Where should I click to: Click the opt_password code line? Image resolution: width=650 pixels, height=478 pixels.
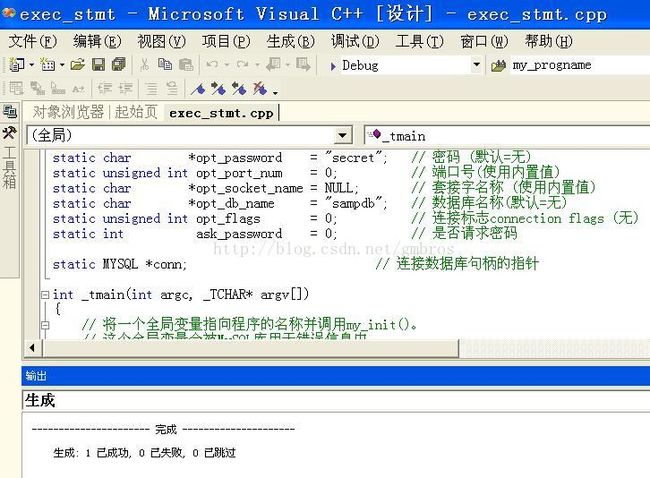tap(291, 158)
